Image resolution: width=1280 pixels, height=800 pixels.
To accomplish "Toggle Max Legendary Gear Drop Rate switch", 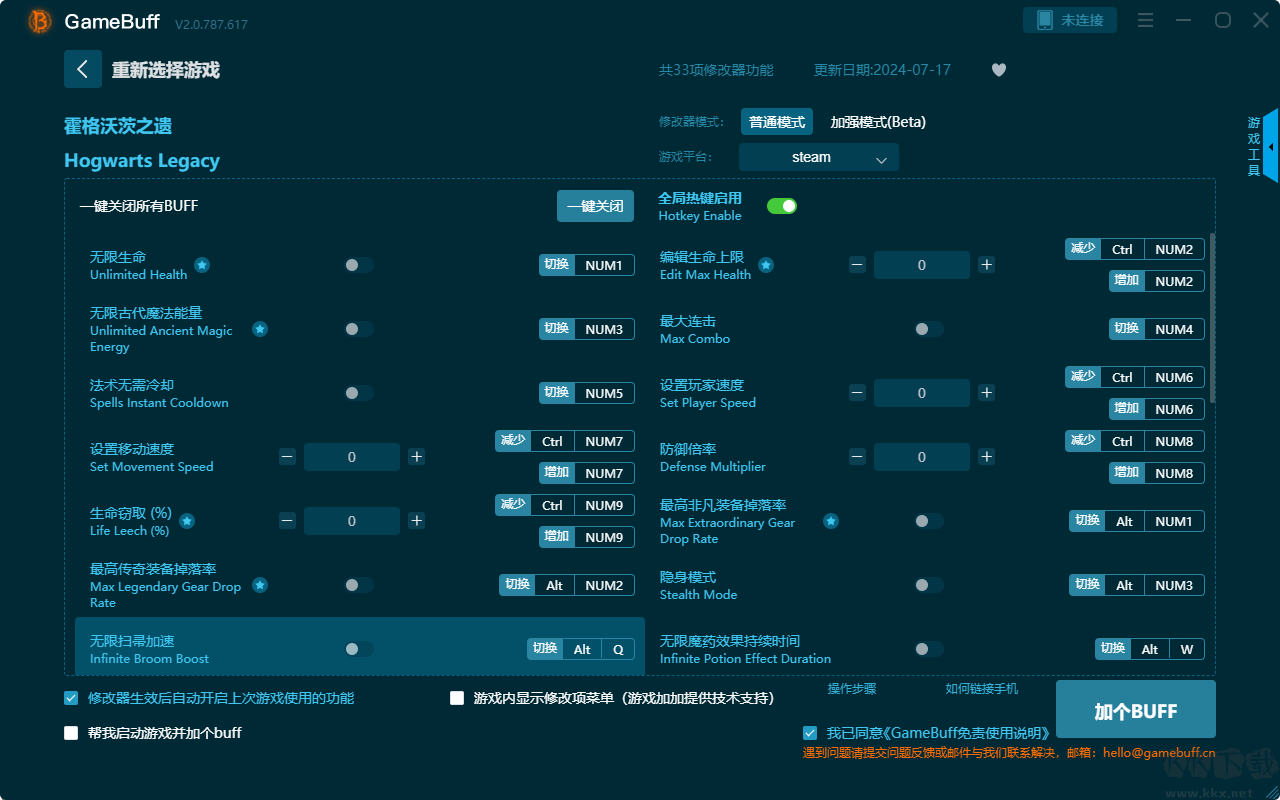I will point(359,585).
